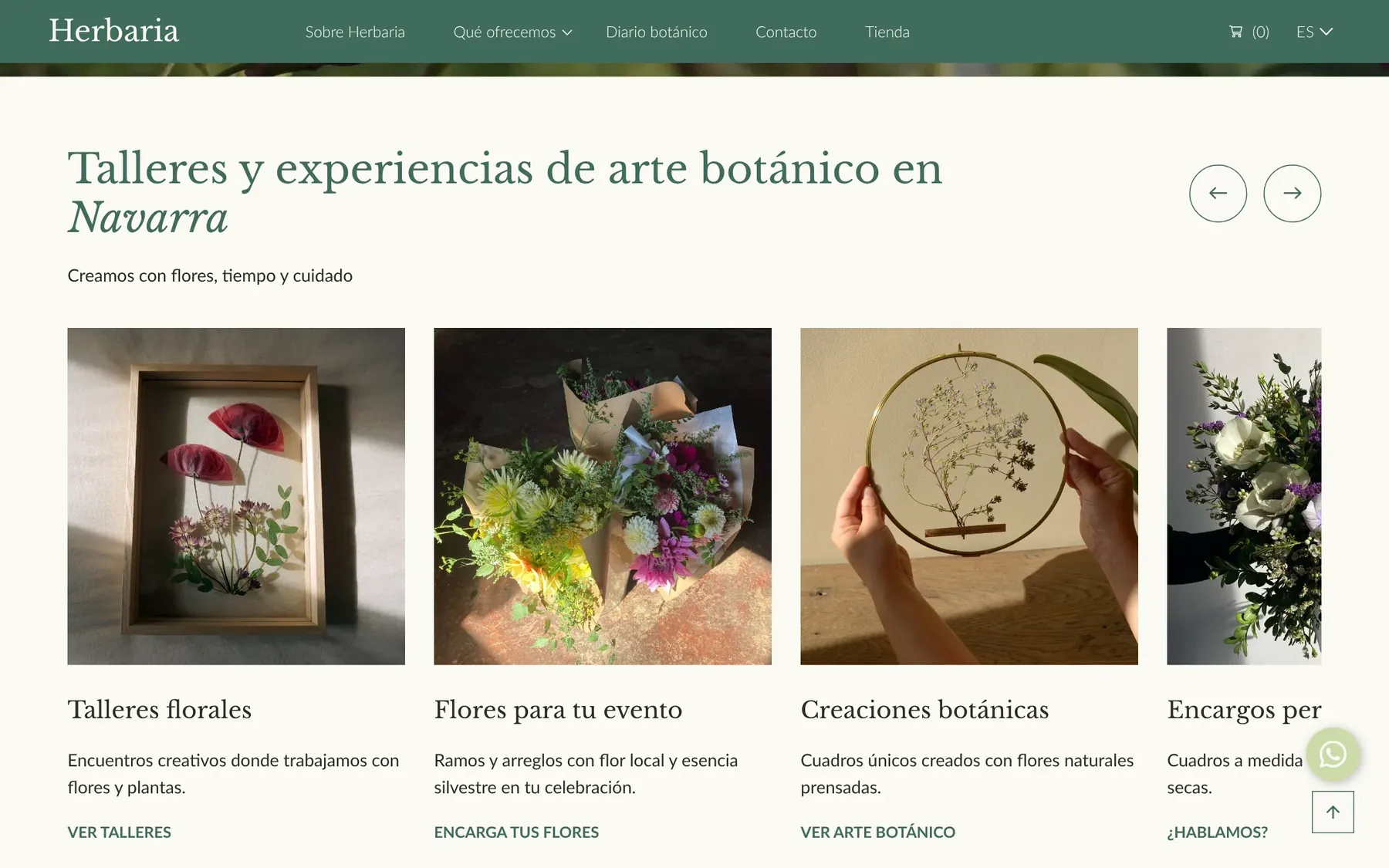Click VER ARTE BOTÁNICO link
1389x868 pixels.
pyautogui.click(x=877, y=832)
